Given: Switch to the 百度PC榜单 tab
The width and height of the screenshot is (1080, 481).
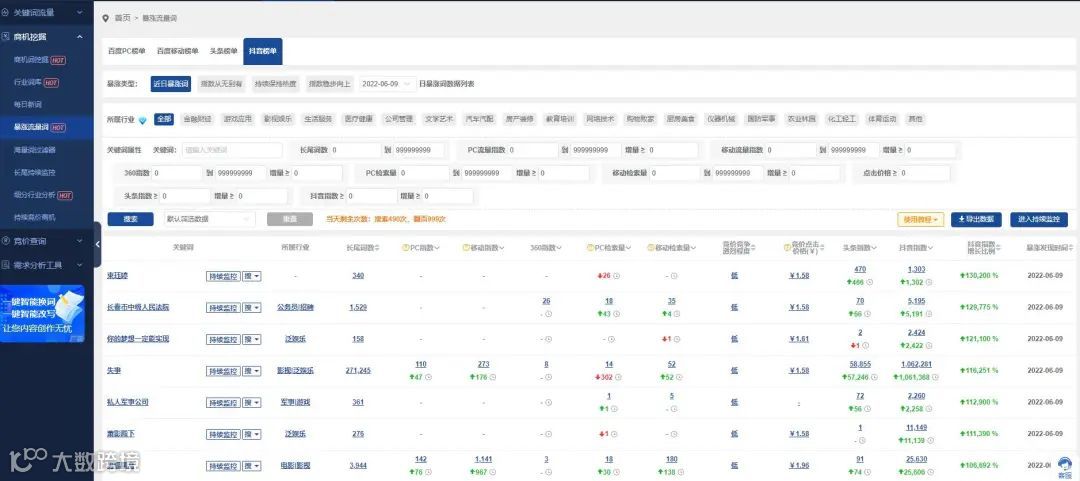Looking at the screenshot, I should click(127, 51).
